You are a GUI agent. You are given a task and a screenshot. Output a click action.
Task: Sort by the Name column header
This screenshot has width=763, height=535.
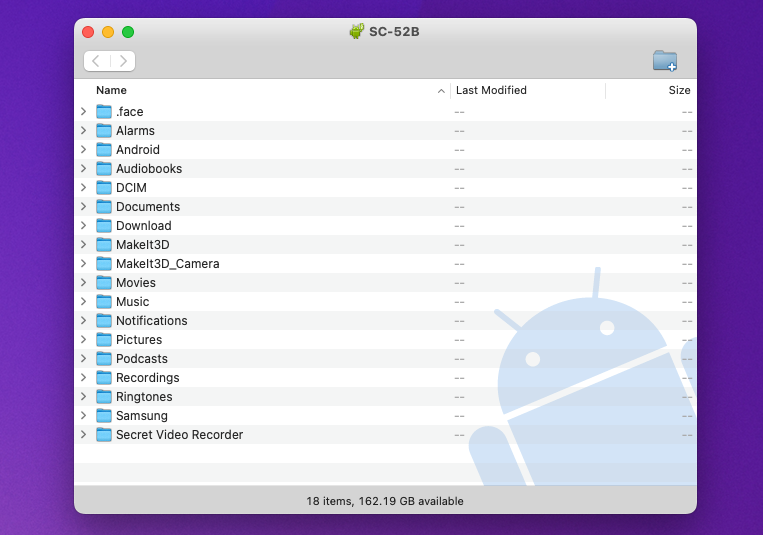click(x=111, y=90)
